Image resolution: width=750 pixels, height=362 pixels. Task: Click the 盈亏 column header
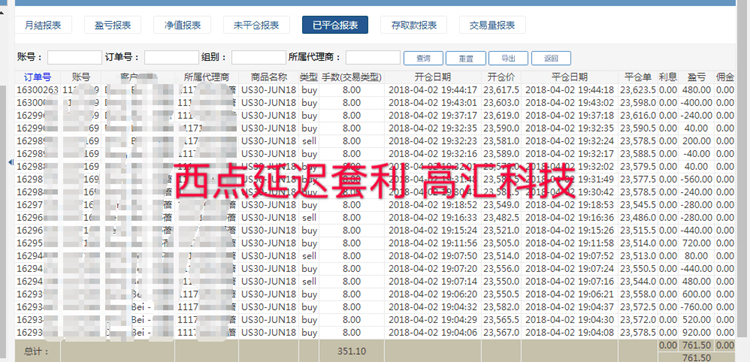coord(695,77)
